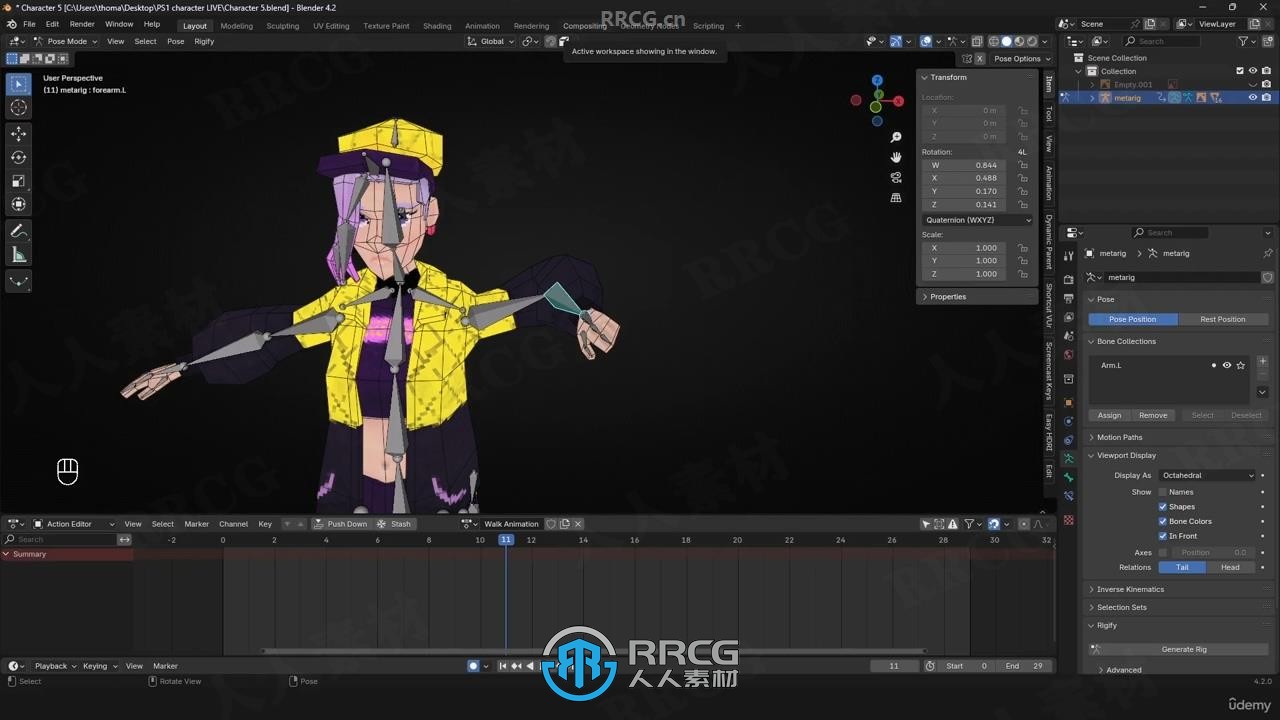Activate the Transform tool
1280x720 pixels.
(x=18, y=204)
